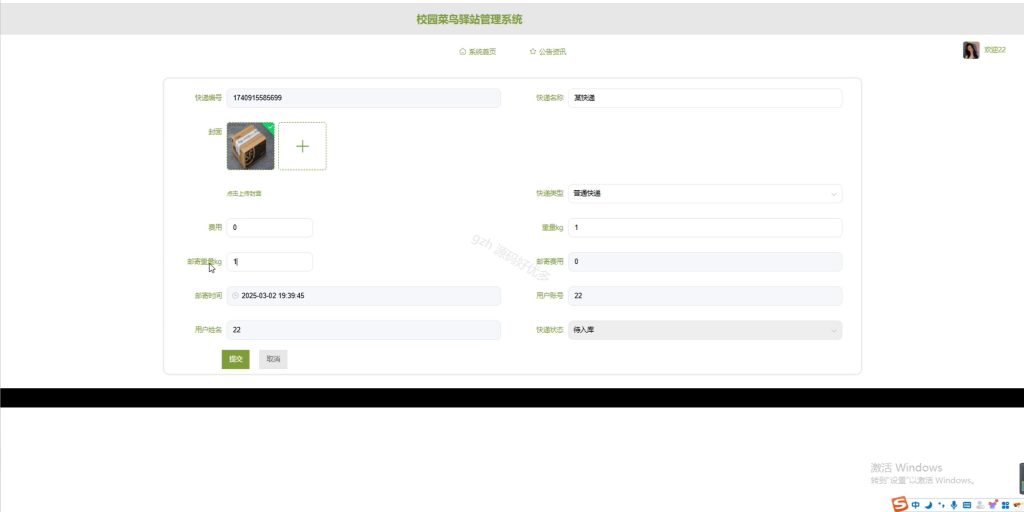Screen dimensions: 1024x512
Task: Toggle the 中 Chinese input mode icon
Action: coord(916,505)
